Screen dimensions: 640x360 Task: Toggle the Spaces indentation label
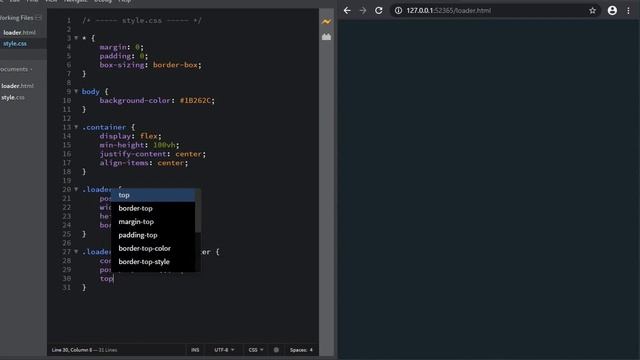tap(298, 350)
